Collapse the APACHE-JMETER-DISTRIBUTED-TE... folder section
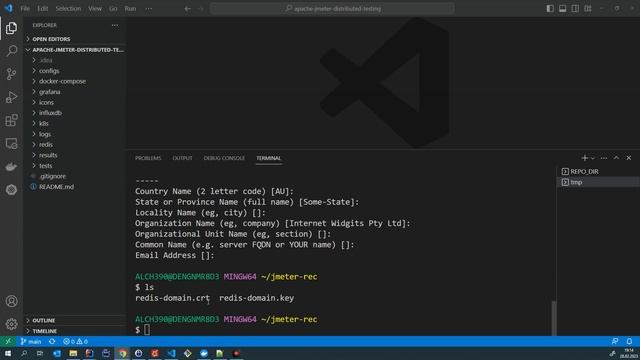 tap(75, 50)
